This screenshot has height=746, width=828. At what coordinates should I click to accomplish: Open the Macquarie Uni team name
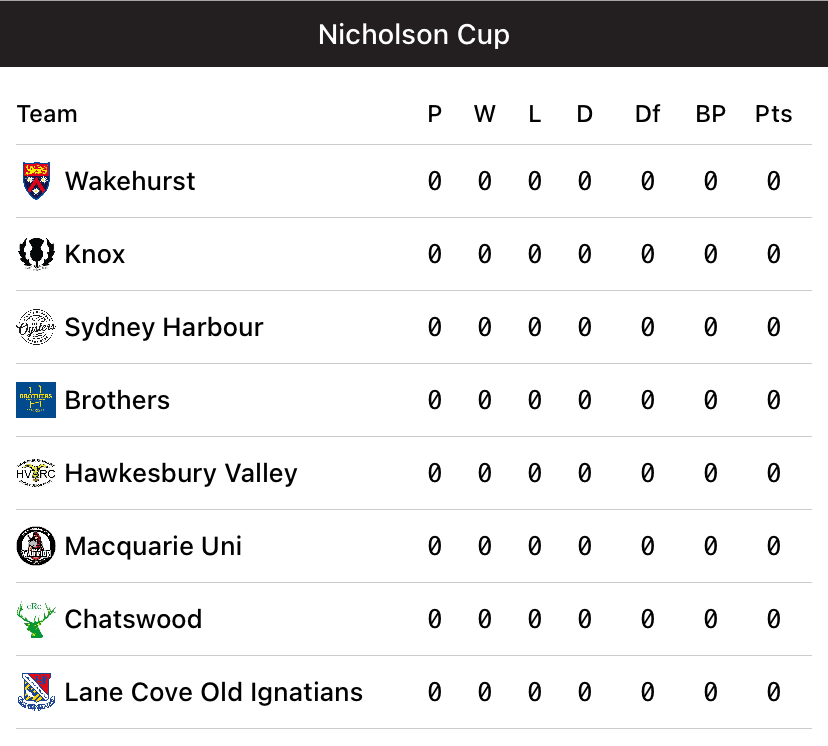pyautogui.click(x=153, y=546)
